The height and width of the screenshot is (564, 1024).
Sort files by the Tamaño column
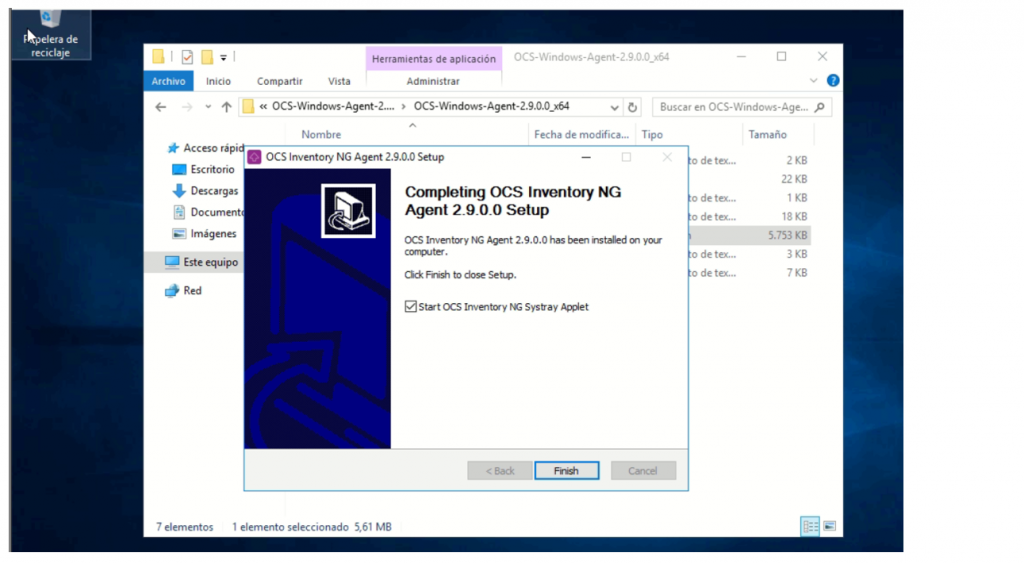point(767,134)
